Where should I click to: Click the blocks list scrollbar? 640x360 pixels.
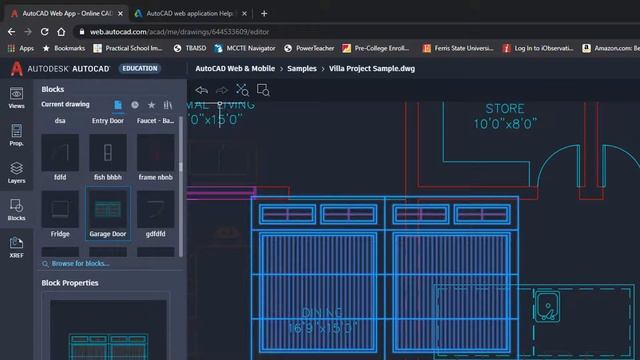(x=181, y=187)
